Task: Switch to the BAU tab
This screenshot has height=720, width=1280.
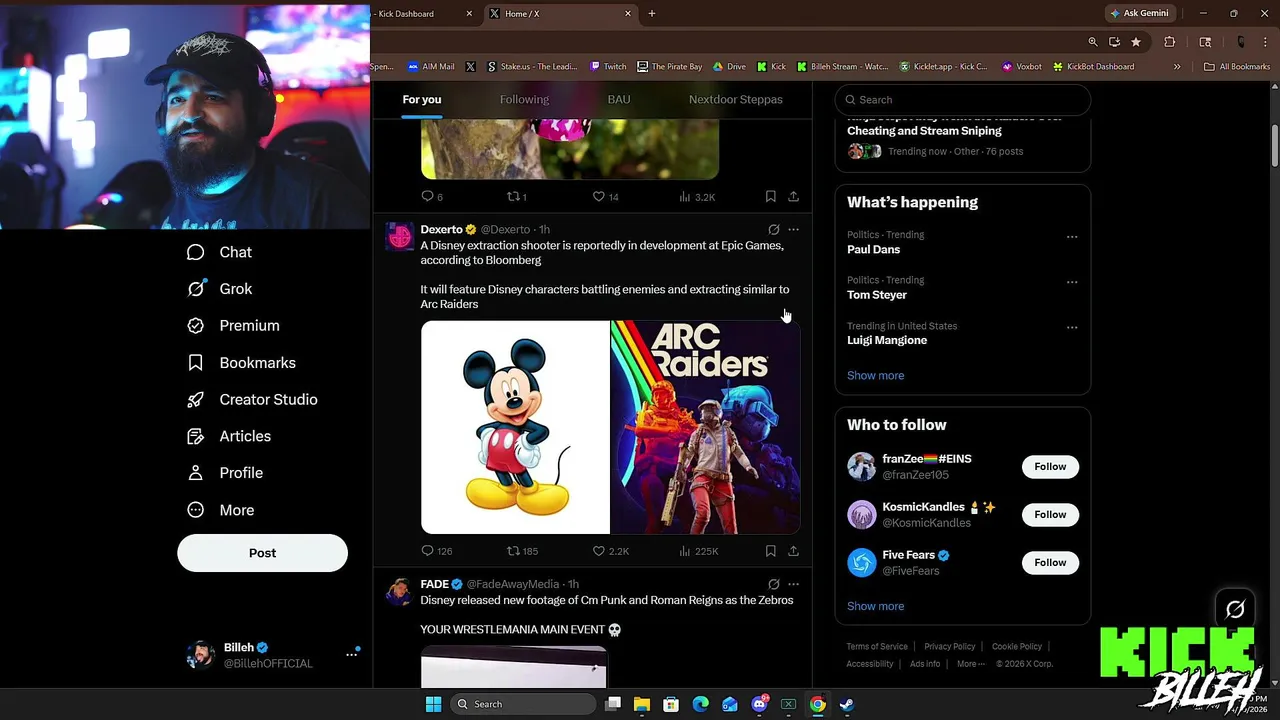Action: (x=618, y=99)
